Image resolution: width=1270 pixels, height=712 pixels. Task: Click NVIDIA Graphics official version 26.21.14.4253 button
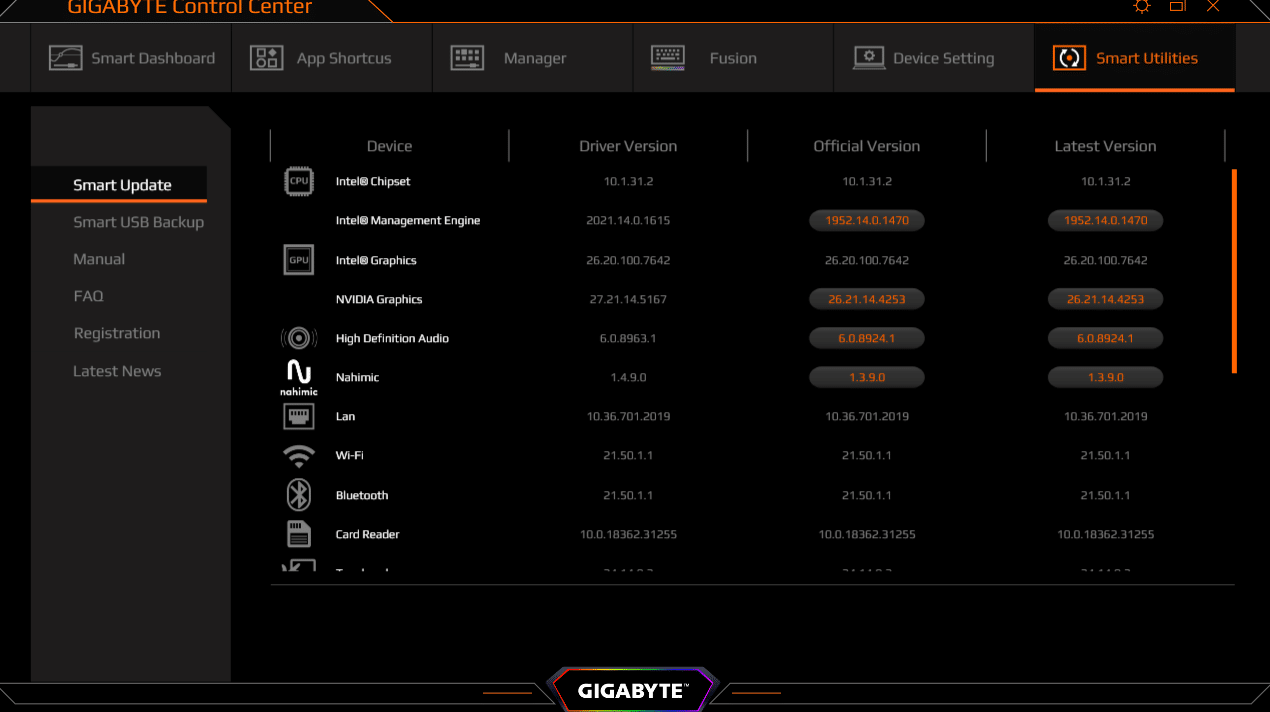pos(867,299)
